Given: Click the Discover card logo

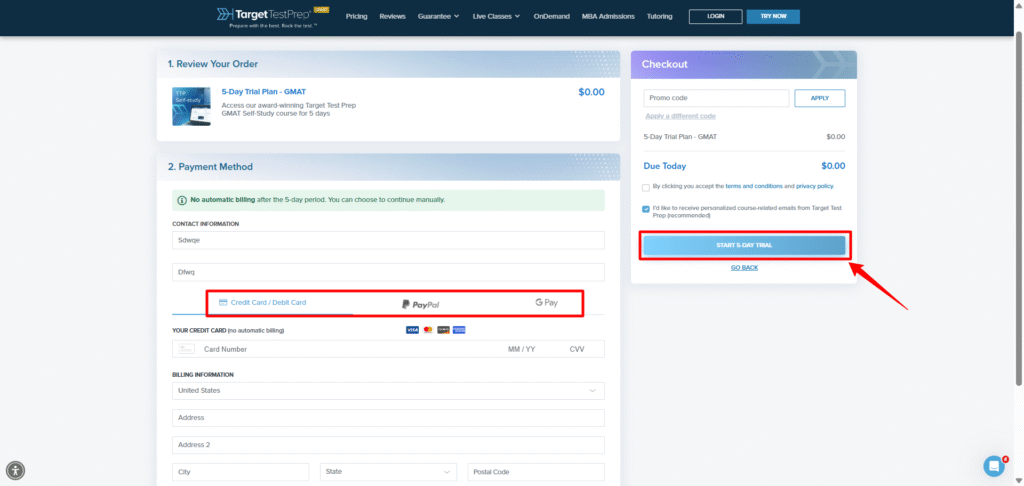Looking at the screenshot, I should pyautogui.click(x=443, y=331).
